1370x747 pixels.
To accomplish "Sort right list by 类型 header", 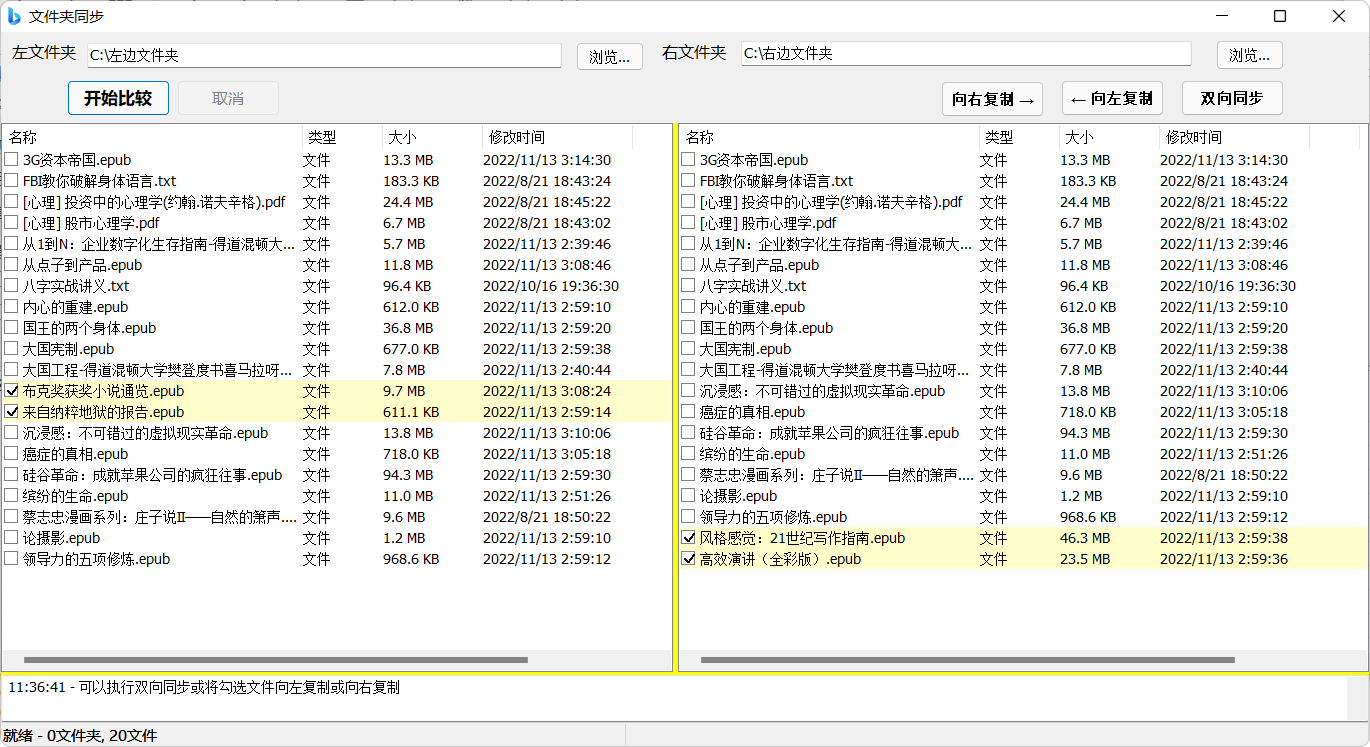I will (x=998, y=137).
